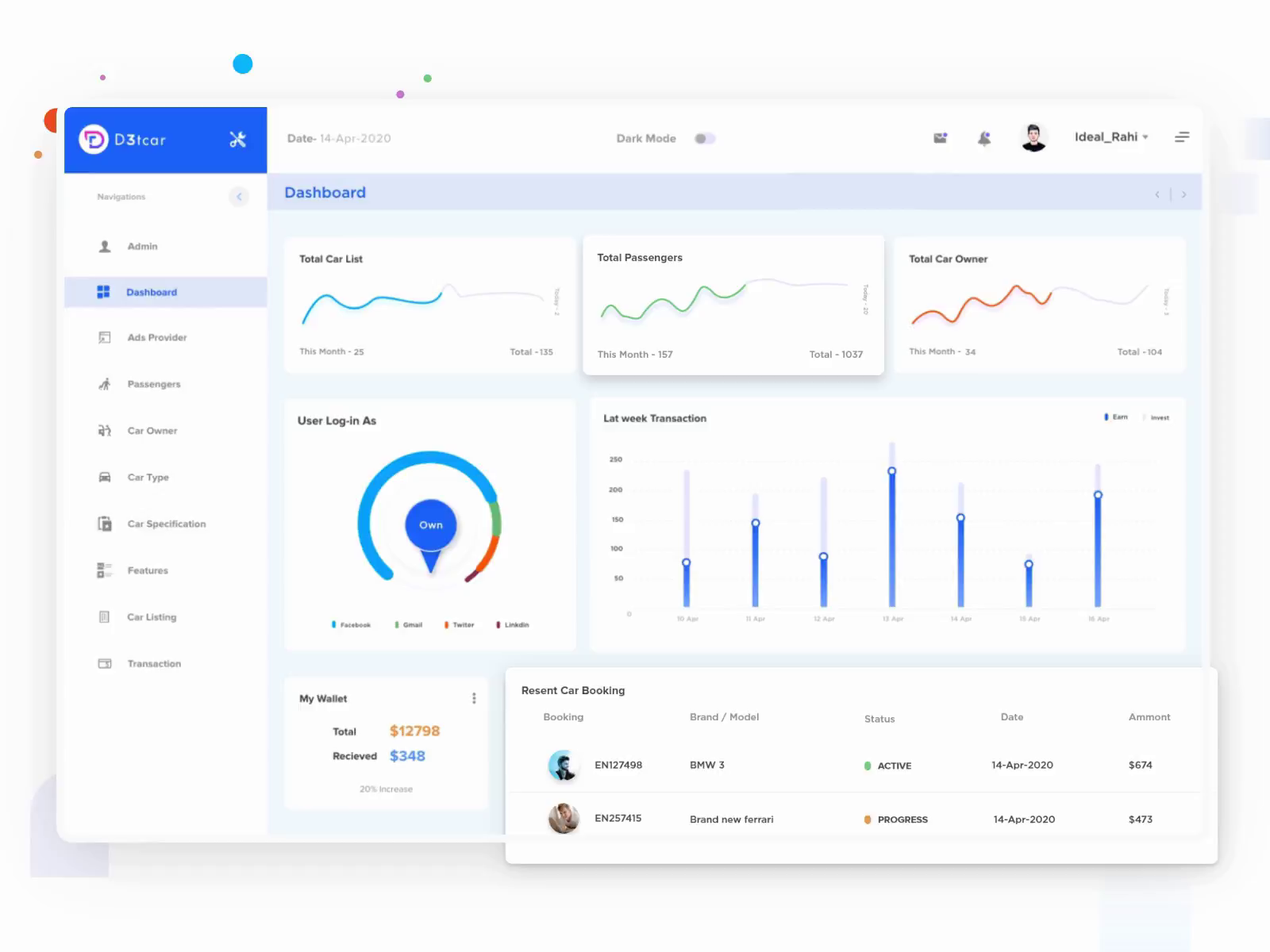
Task: Select Car Owner from the navigation
Action: [151, 430]
